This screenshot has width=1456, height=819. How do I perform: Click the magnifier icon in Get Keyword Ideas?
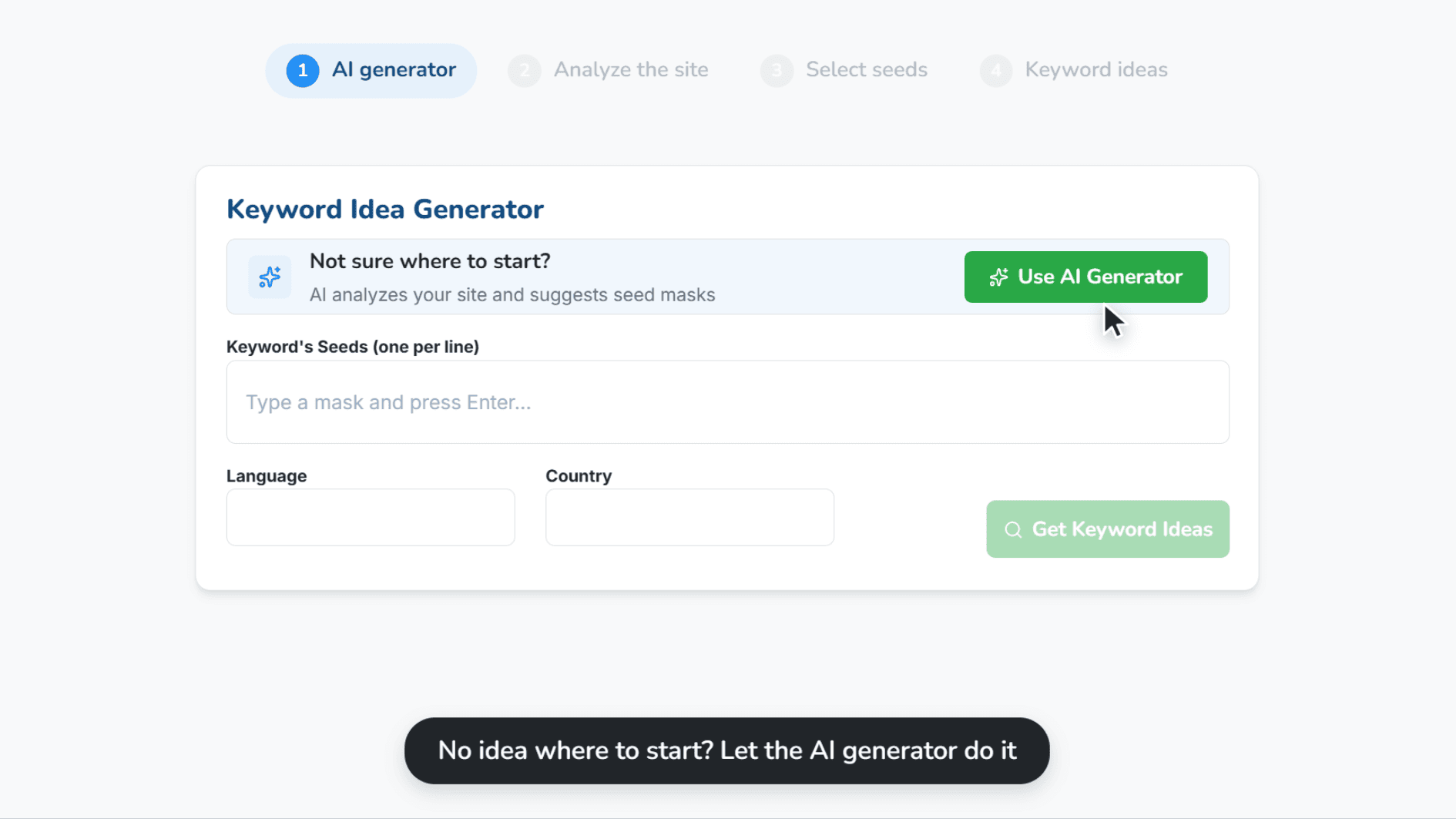(x=1013, y=530)
